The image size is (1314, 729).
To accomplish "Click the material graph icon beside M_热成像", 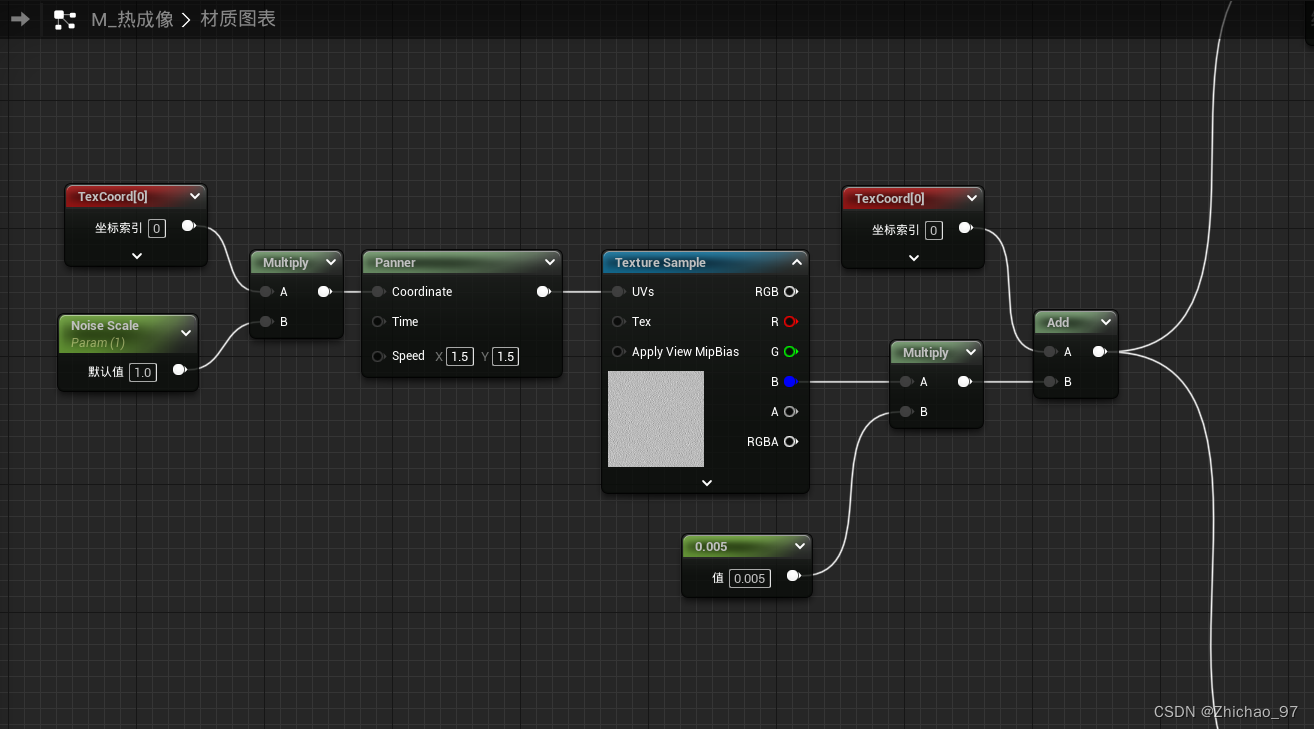I will 65,19.
